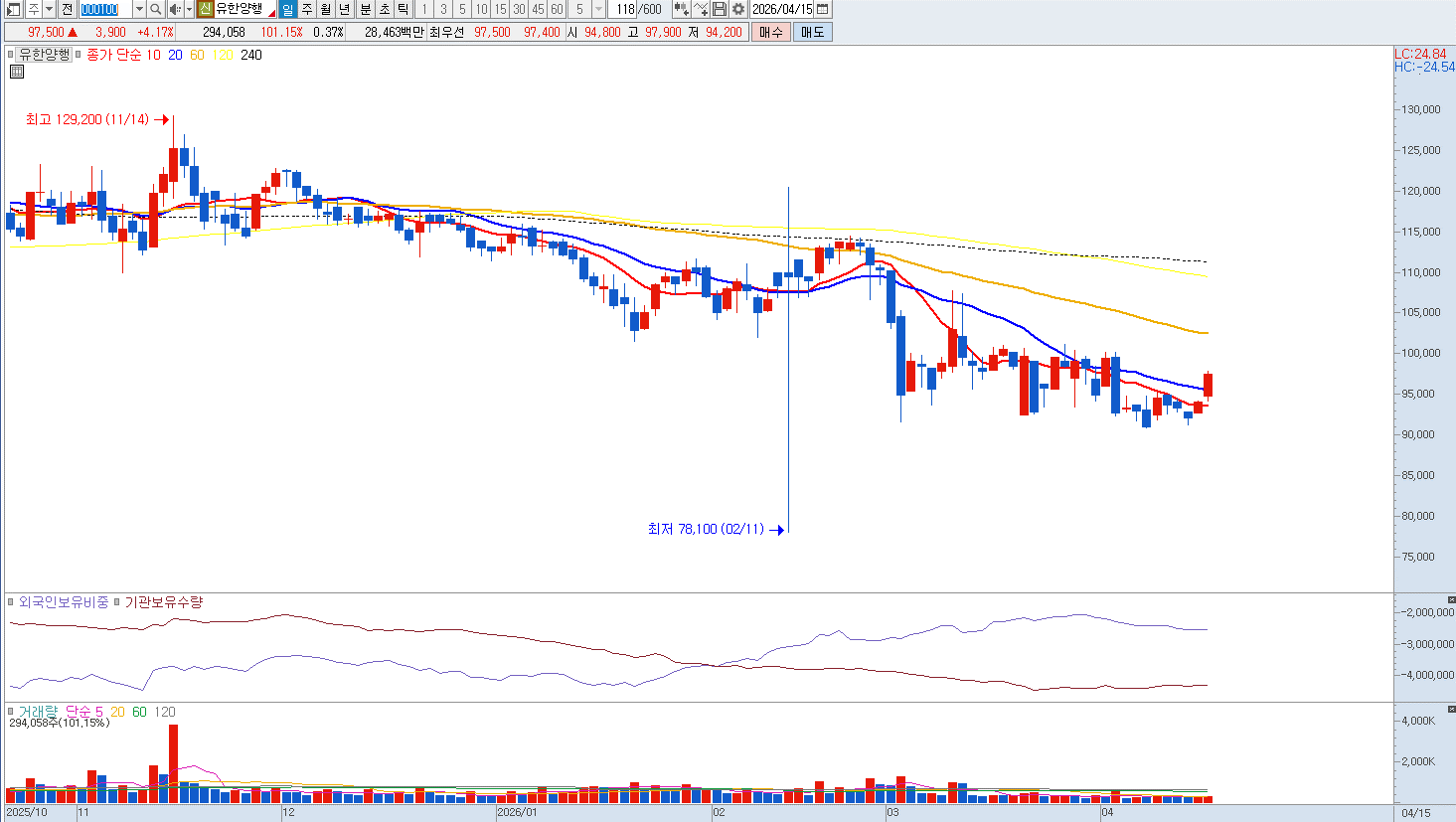Viewport: 1456px width, 822px height.
Task: Select the 60 interval button
Action: 557,9
